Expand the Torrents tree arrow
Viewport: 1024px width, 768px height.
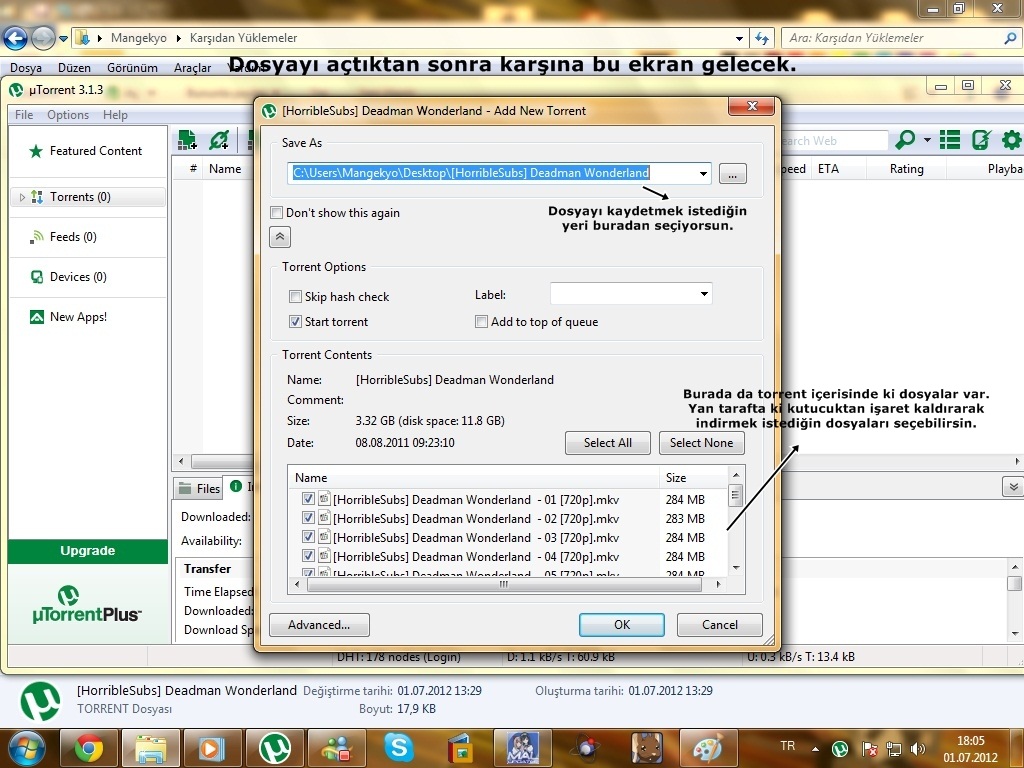pyautogui.click(x=22, y=197)
